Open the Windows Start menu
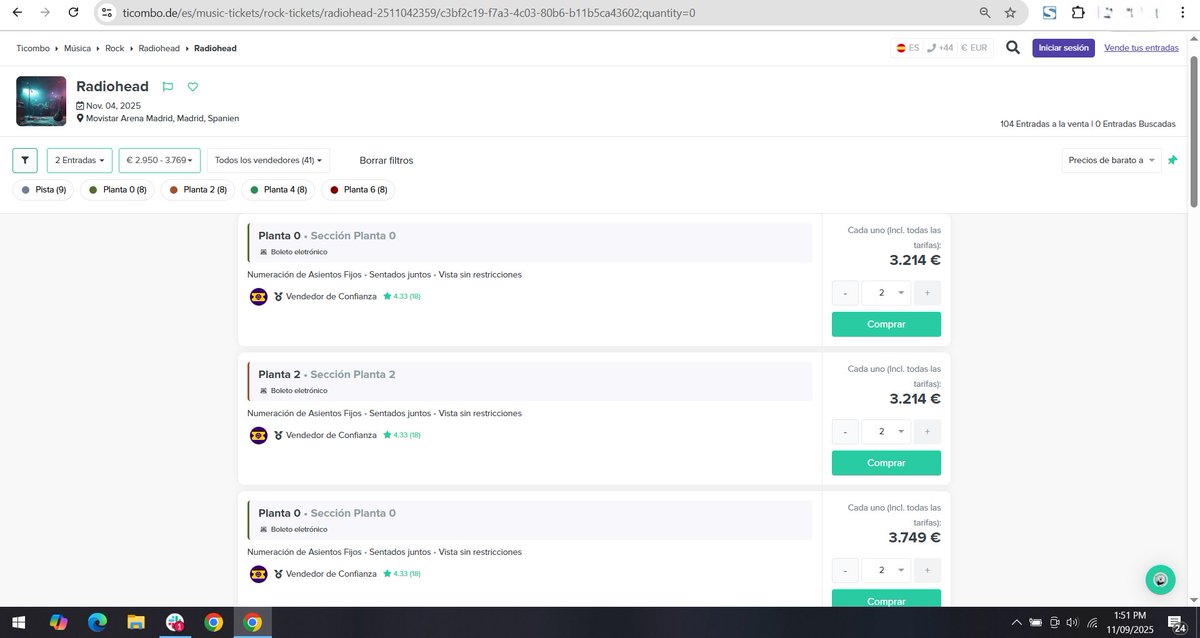 point(19,623)
